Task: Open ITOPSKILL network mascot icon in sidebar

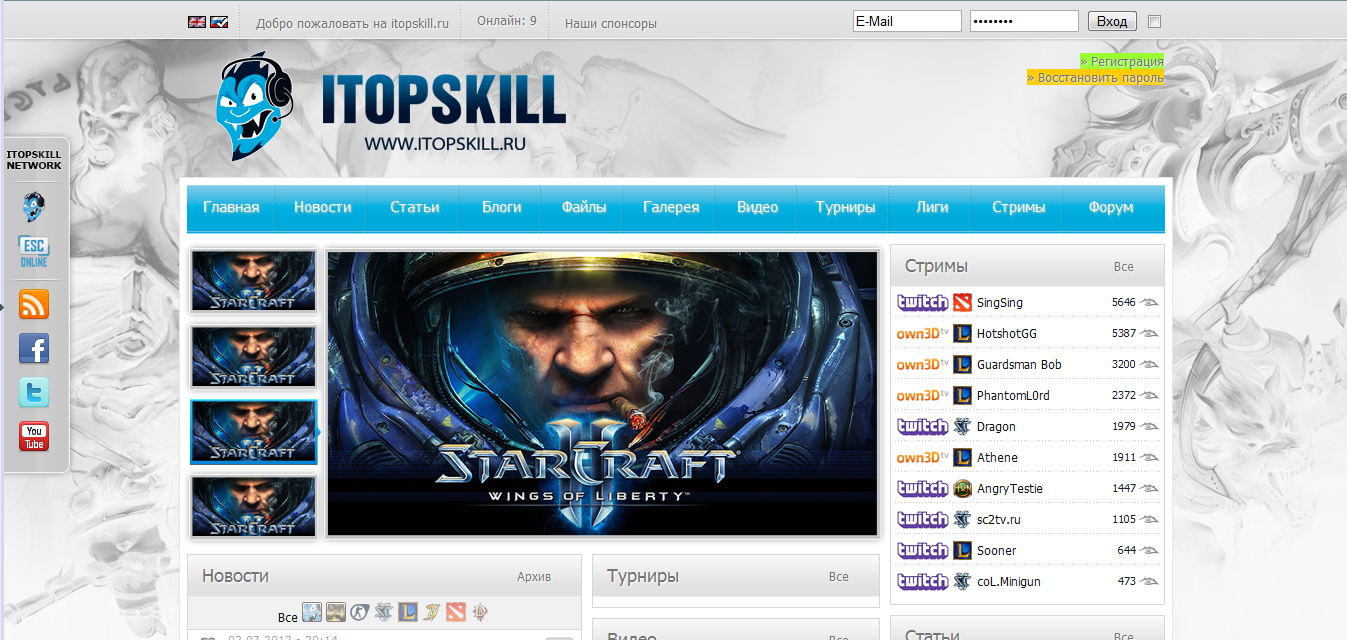Action: click(x=34, y=208)
